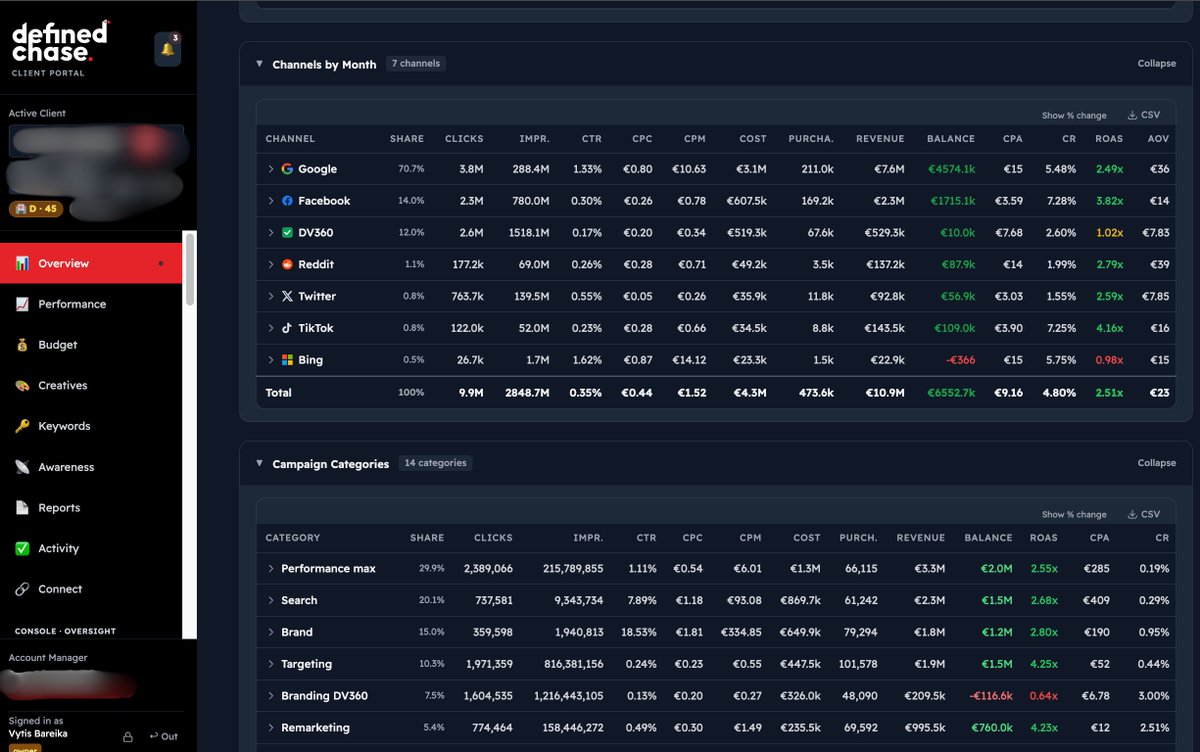Open the Overview menu item
This screenshot has width=1200, height=752.
coord(91,264)
